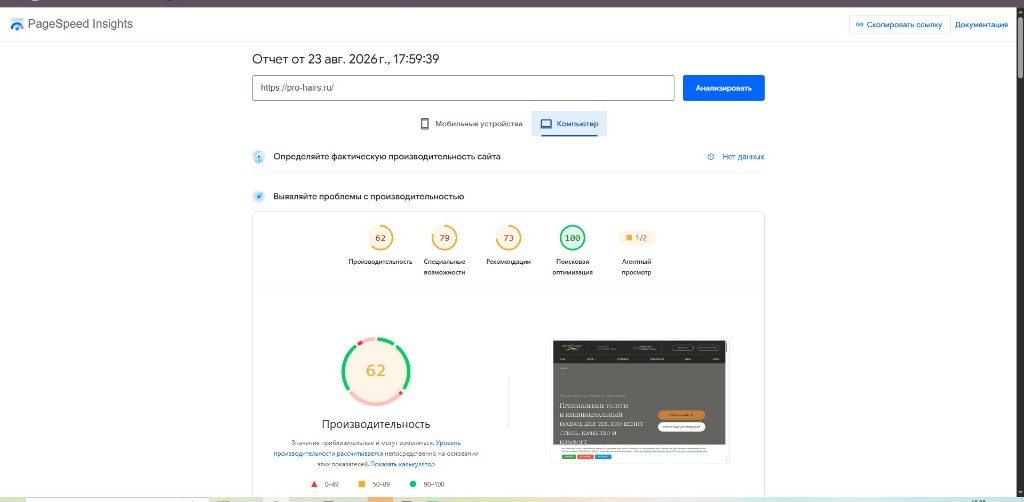Viewport: 1024px width, 502px height.
Task: Click the PageSpeed Insights logo icon
Action: (x=17, y=25)
